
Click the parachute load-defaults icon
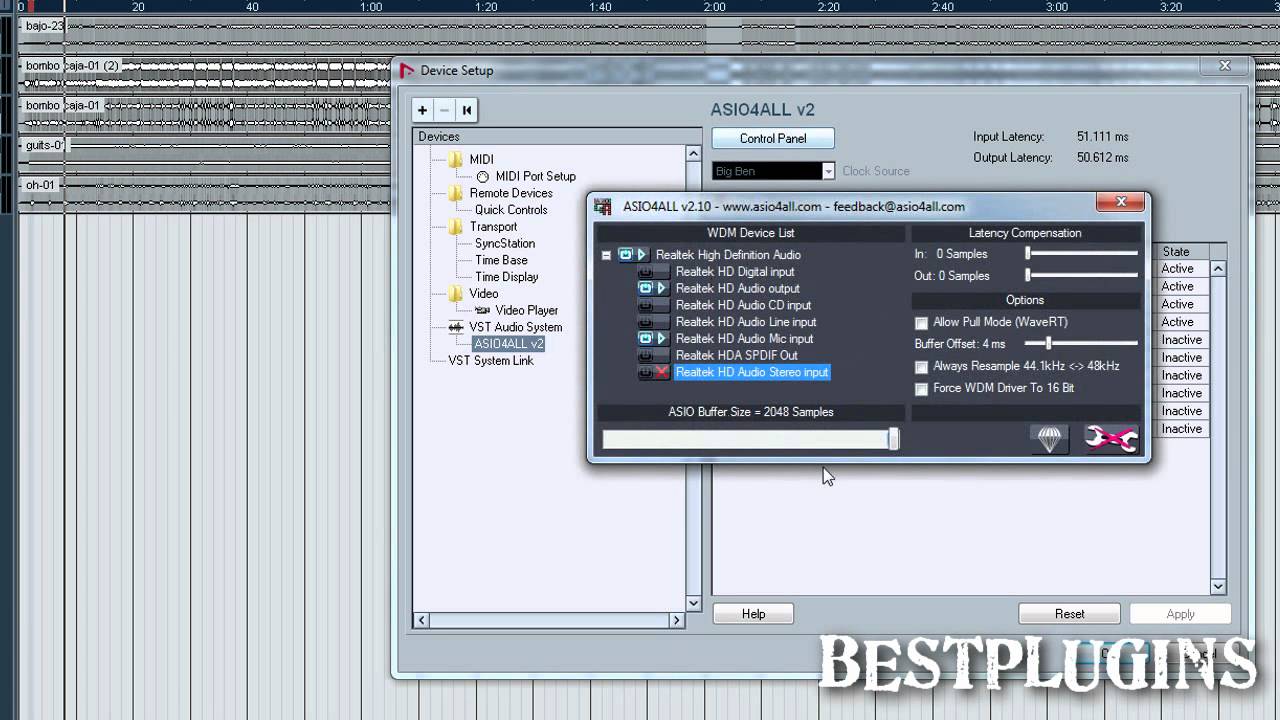1049,438
